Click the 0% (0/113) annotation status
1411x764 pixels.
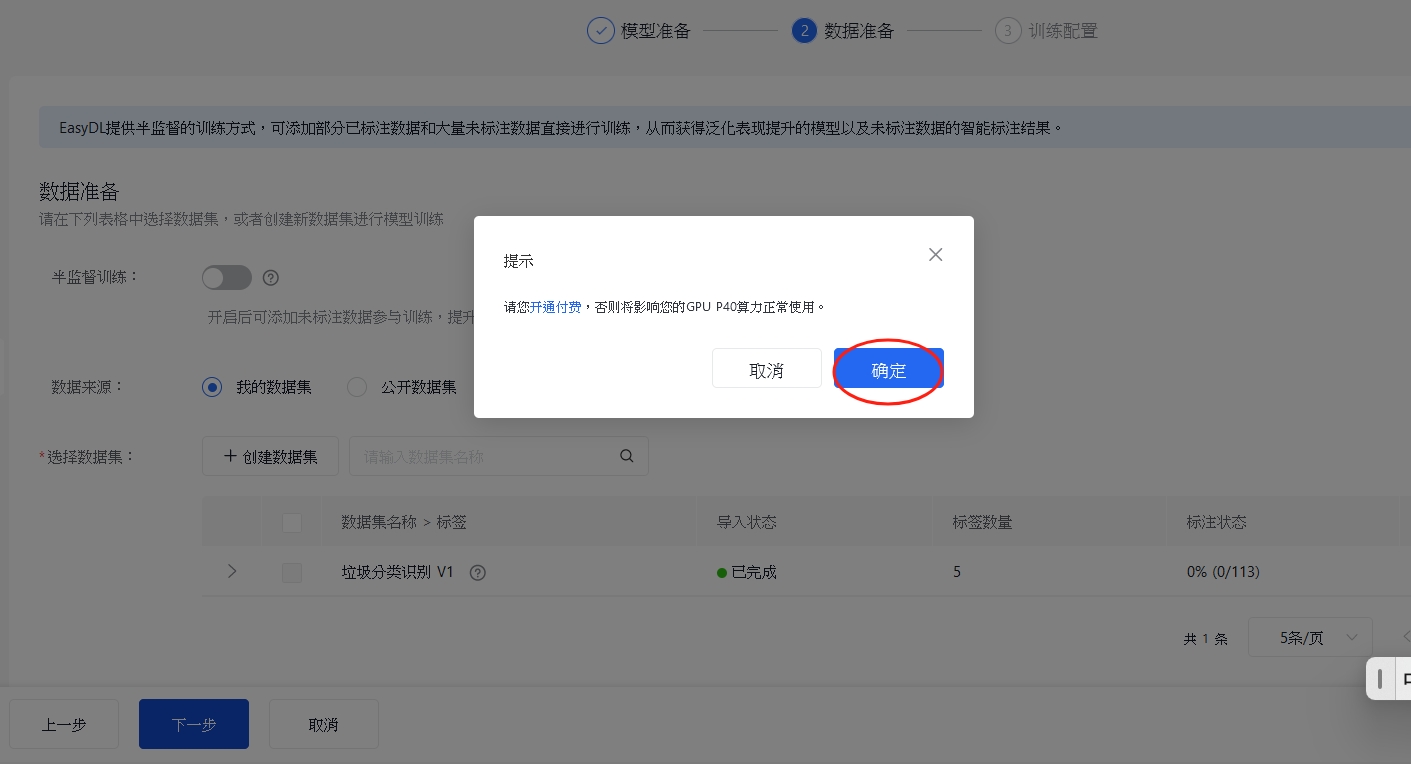point(1223,572)
